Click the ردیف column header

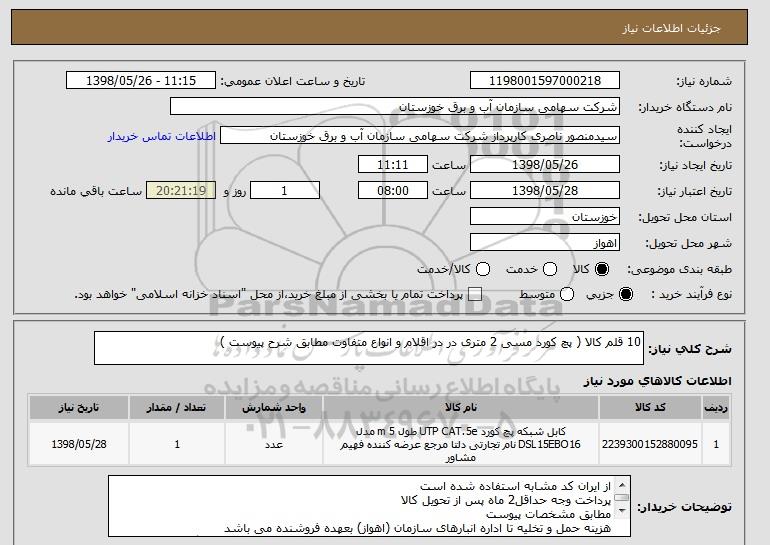coord(716,408)
